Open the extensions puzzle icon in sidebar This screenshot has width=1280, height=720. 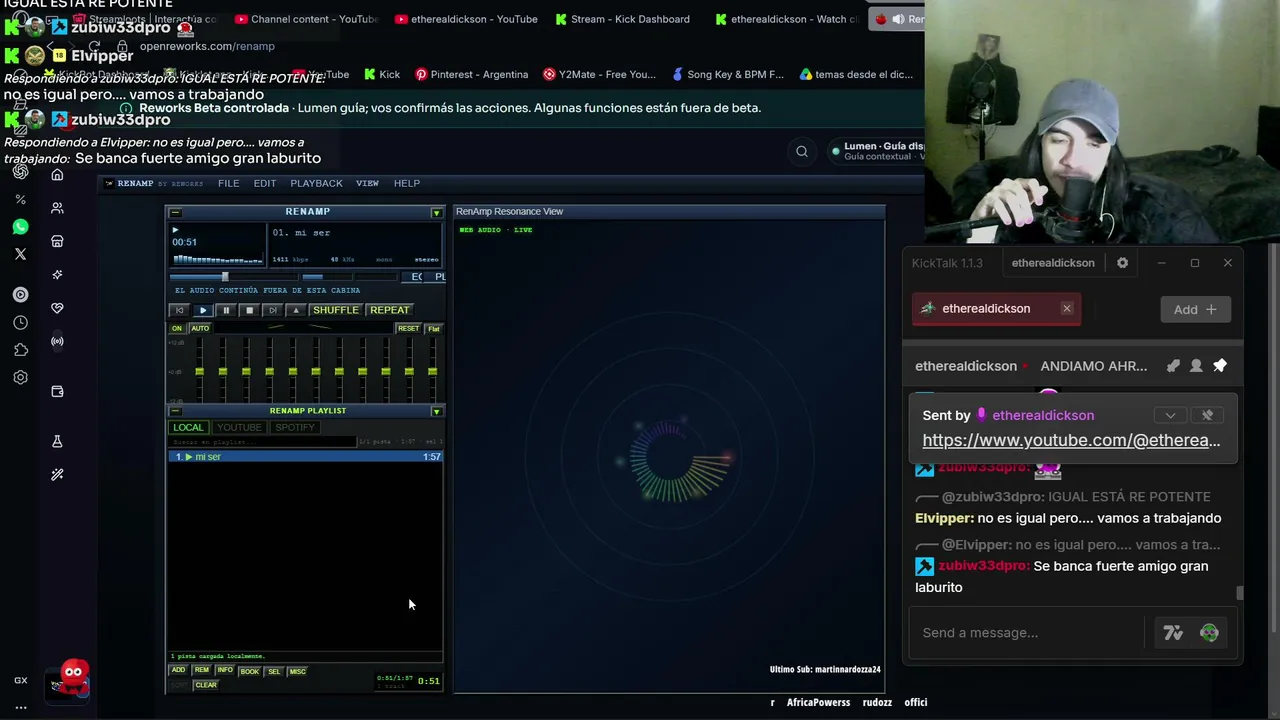(20, 350)
